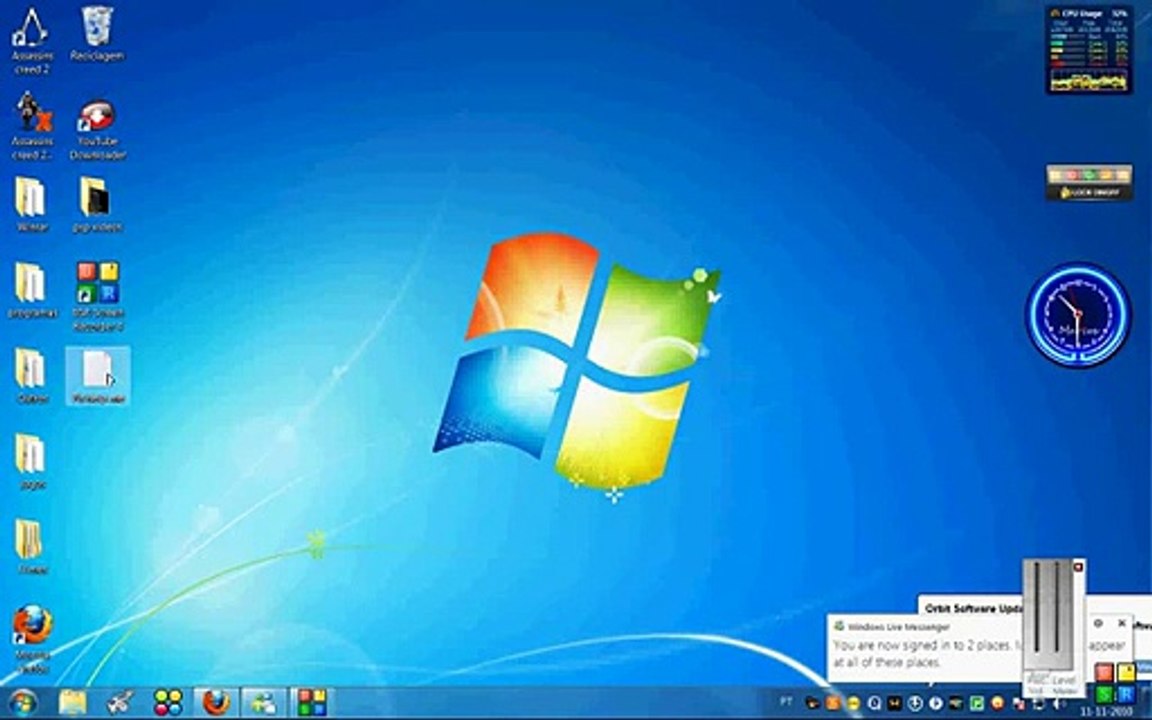Open the colored squares app on taskbar
This screenshot has height=720, width=1152.
[312, 704]
